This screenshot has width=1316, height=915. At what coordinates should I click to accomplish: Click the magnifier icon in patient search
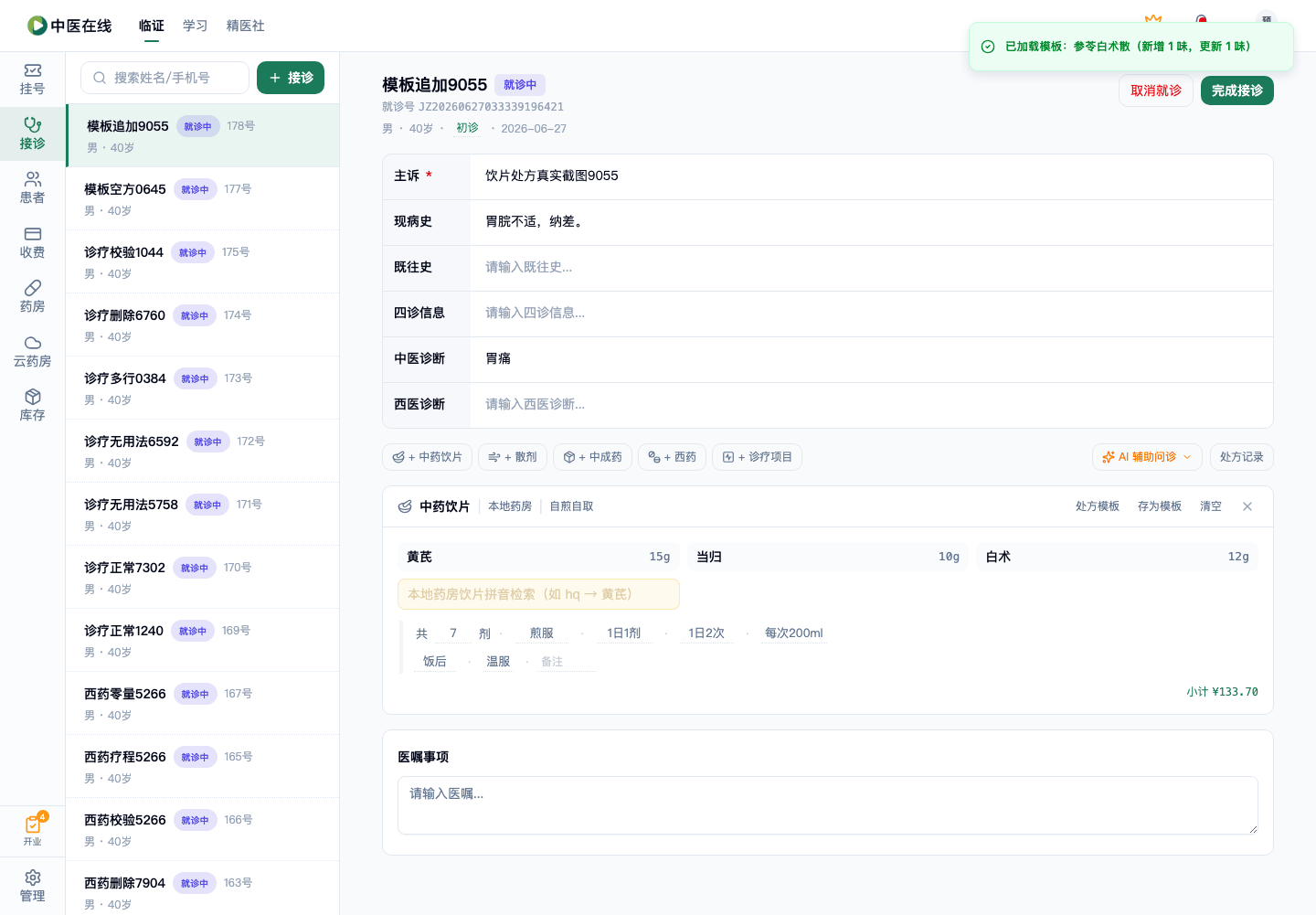click(x=100, y=78)
